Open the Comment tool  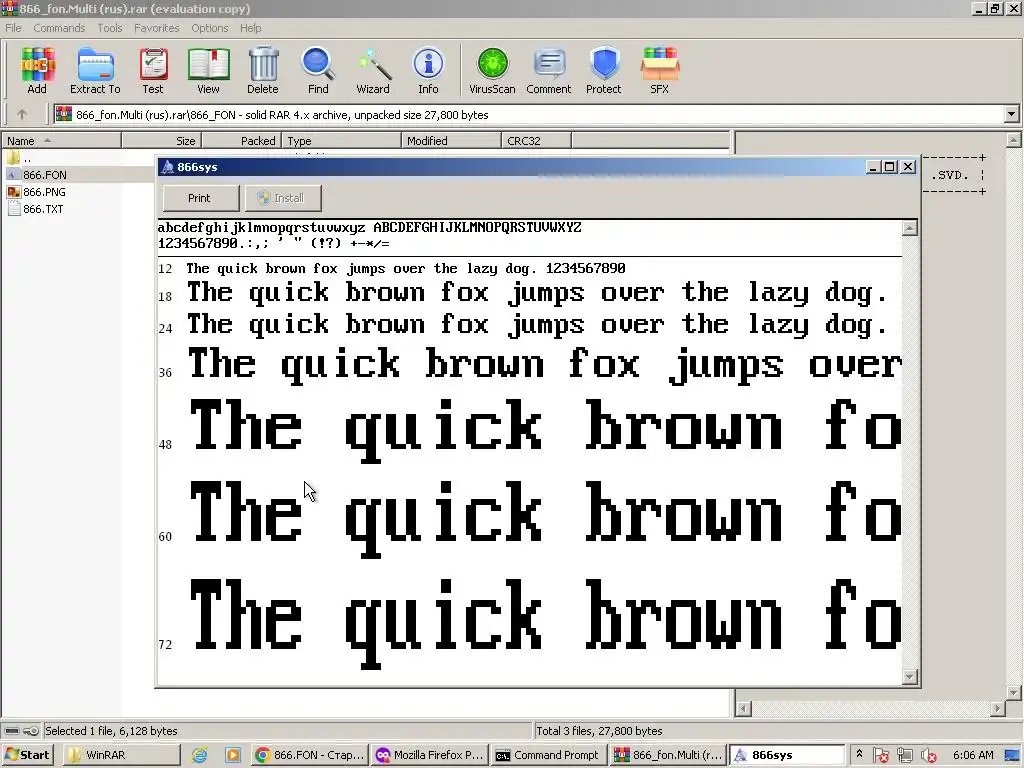[x=549, y=71]
